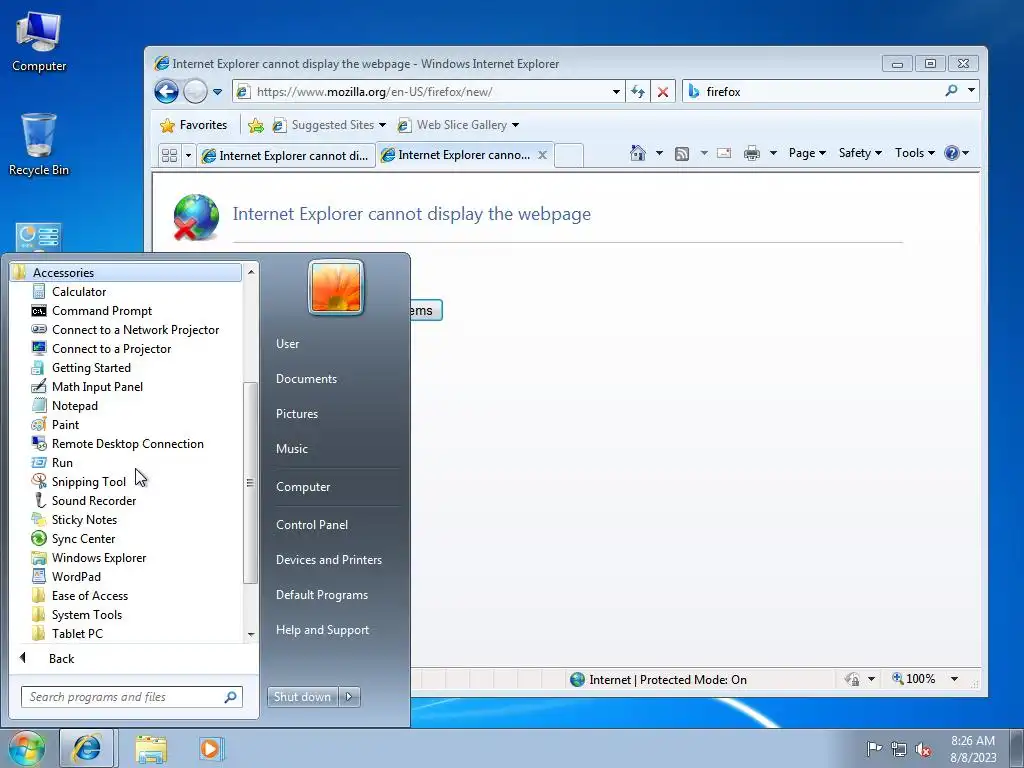Open Connect to a Projector entry

click(x=111, y=349)
